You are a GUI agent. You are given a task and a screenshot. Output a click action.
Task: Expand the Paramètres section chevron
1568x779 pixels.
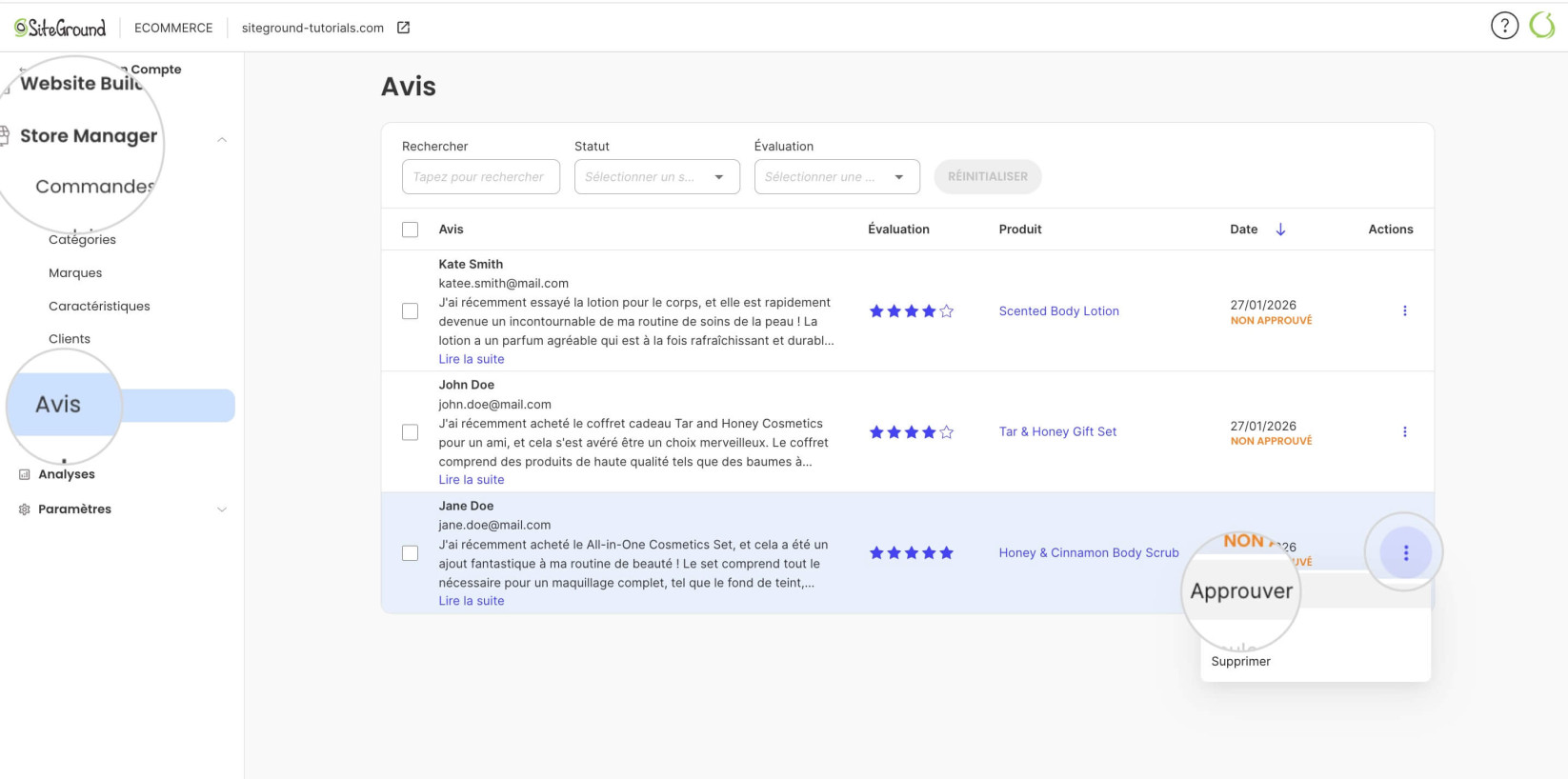(222, 509)
